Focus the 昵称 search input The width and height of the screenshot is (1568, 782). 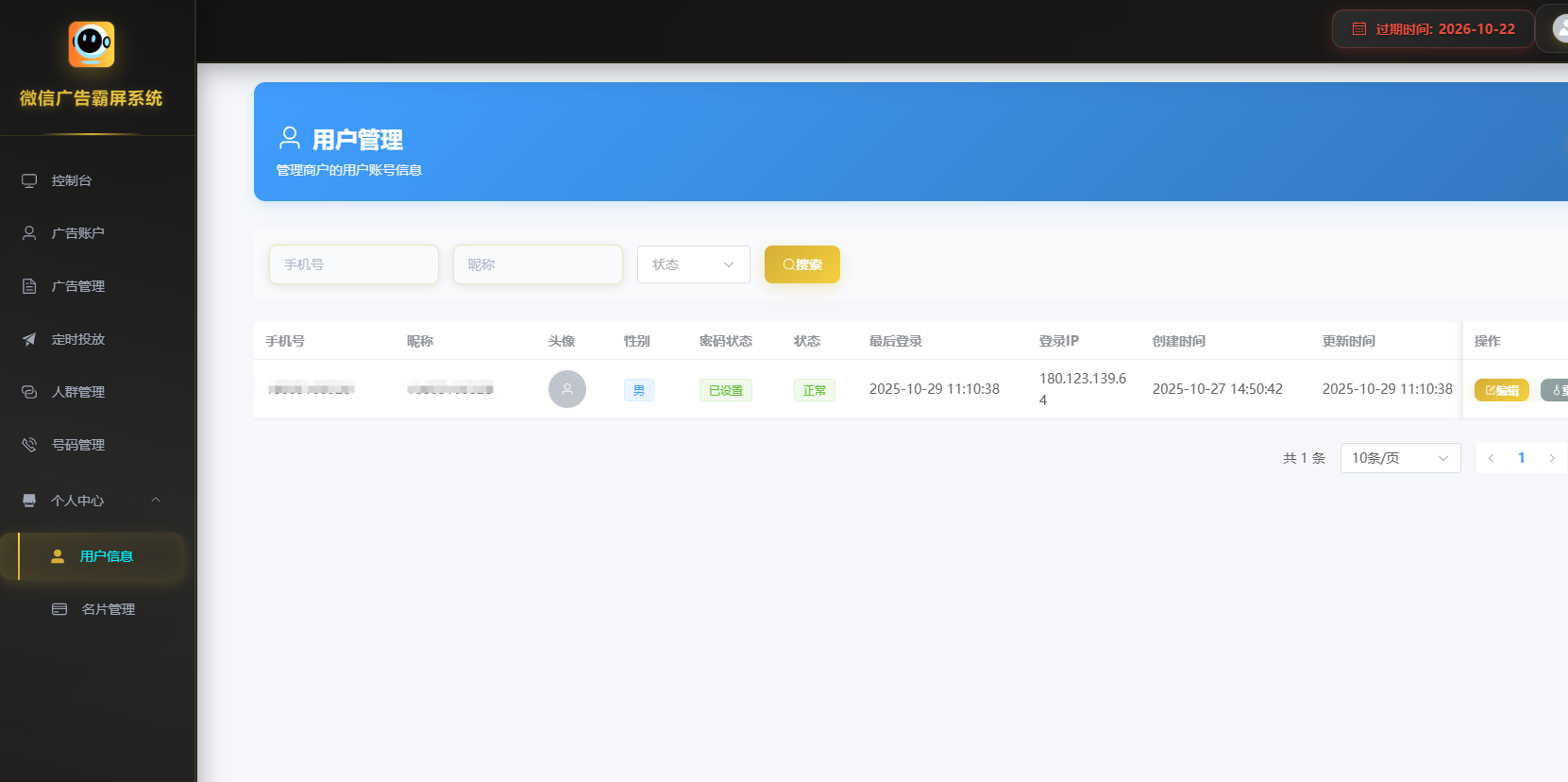click(537, 264)
